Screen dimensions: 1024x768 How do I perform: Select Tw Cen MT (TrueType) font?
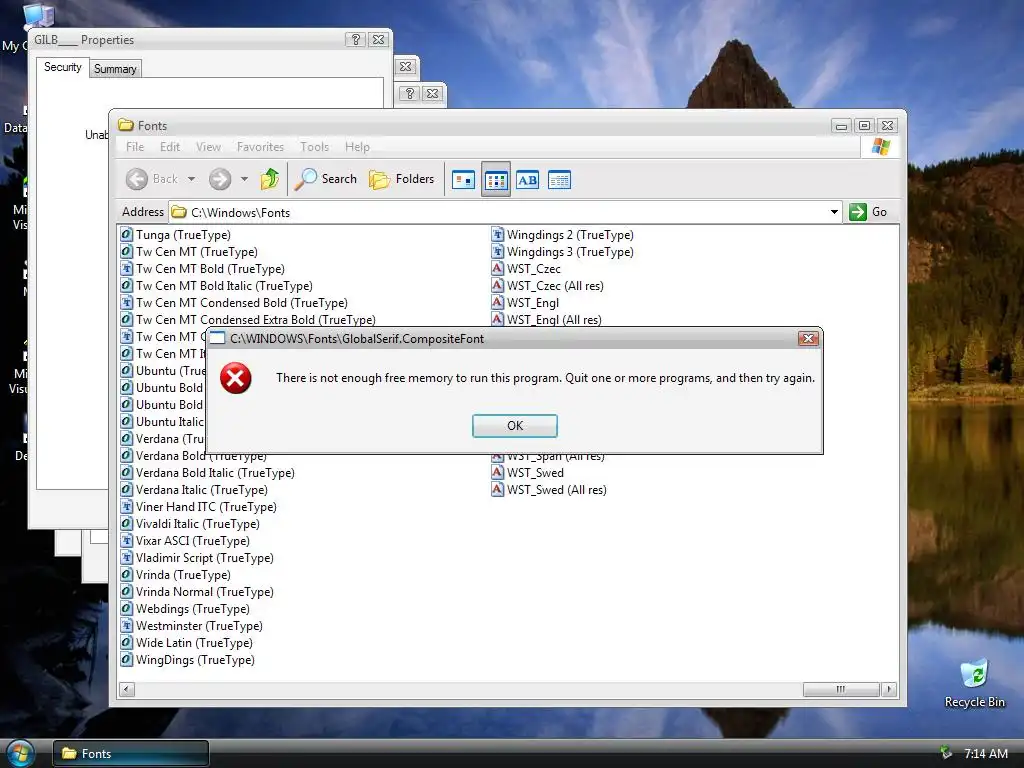(x=189, y=252)
